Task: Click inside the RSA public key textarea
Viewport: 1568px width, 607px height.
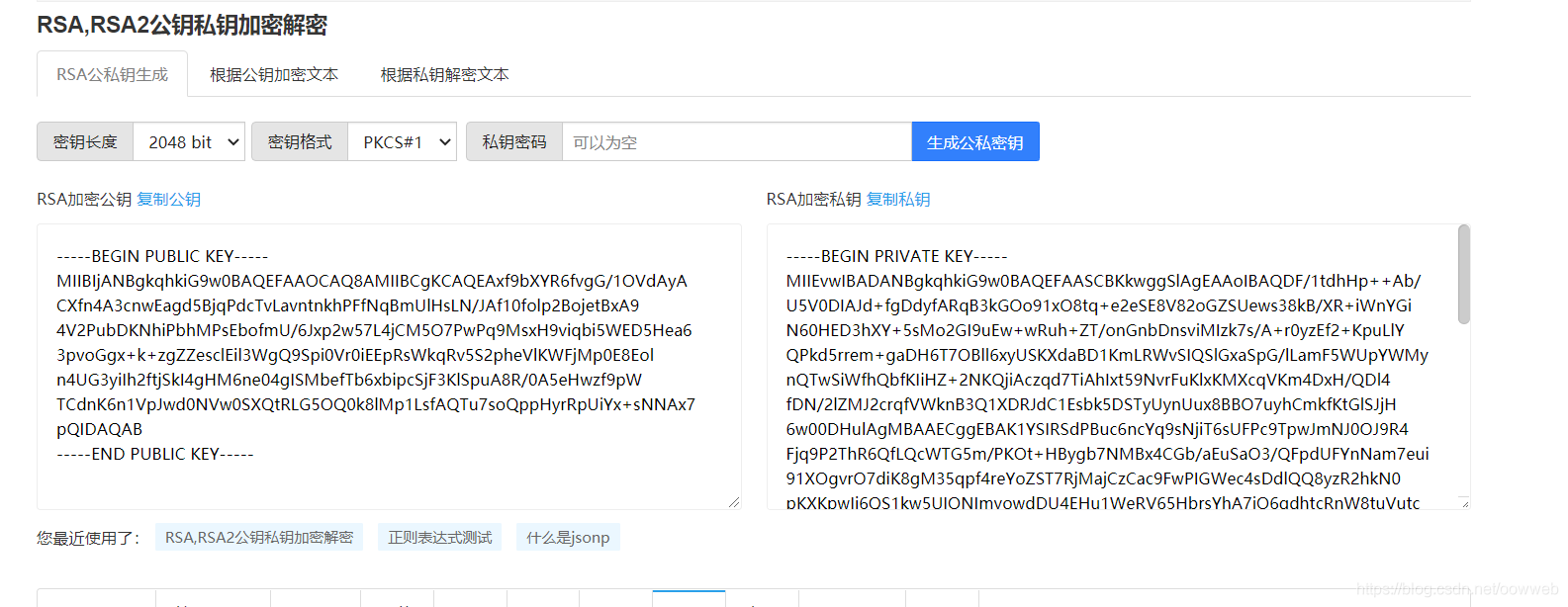Action: click(x=389, y=367)
